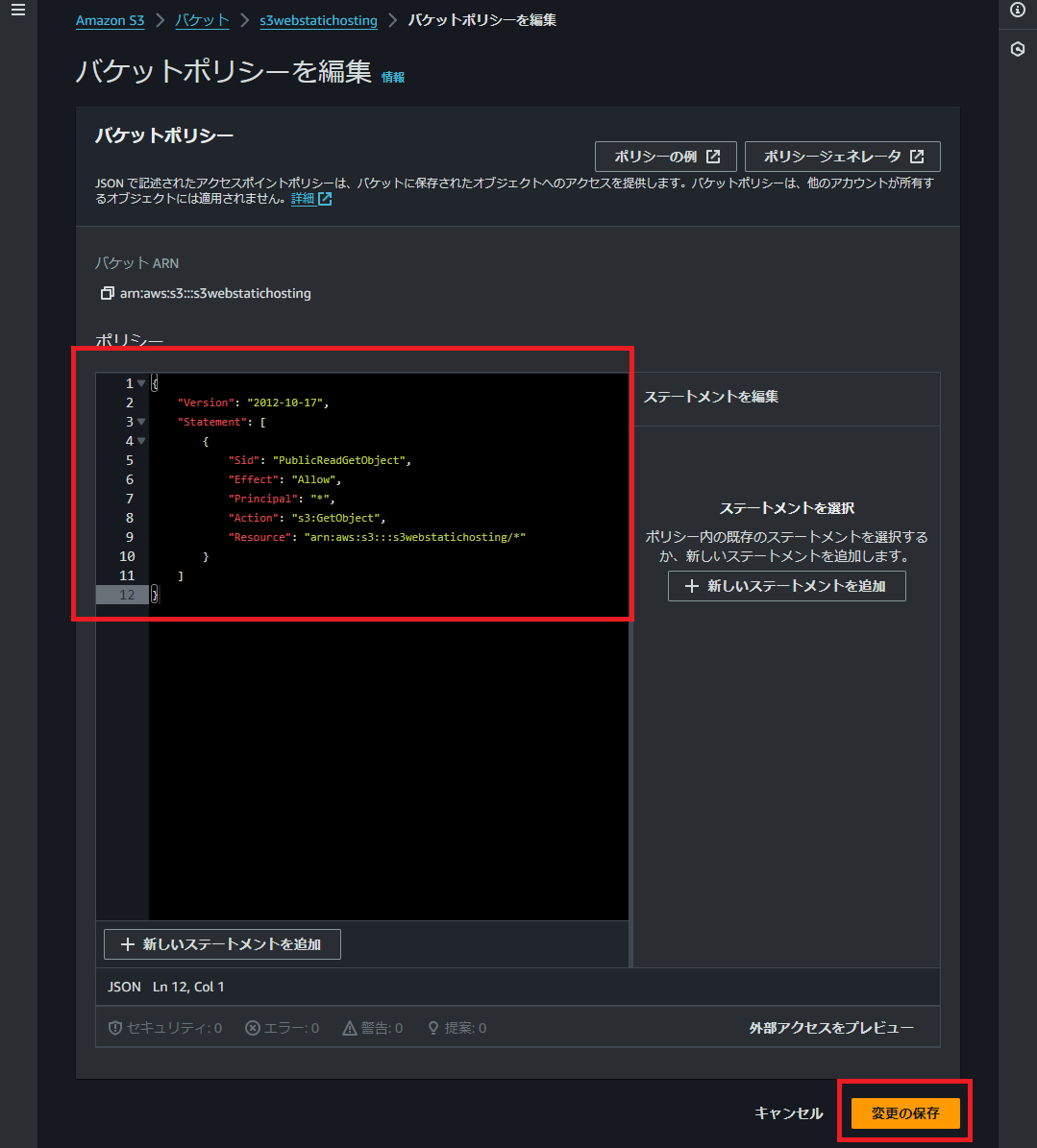1037x1148 pixels.
Task: Copy the bucket ARN using the copy icon
Action: click(107, 293)
